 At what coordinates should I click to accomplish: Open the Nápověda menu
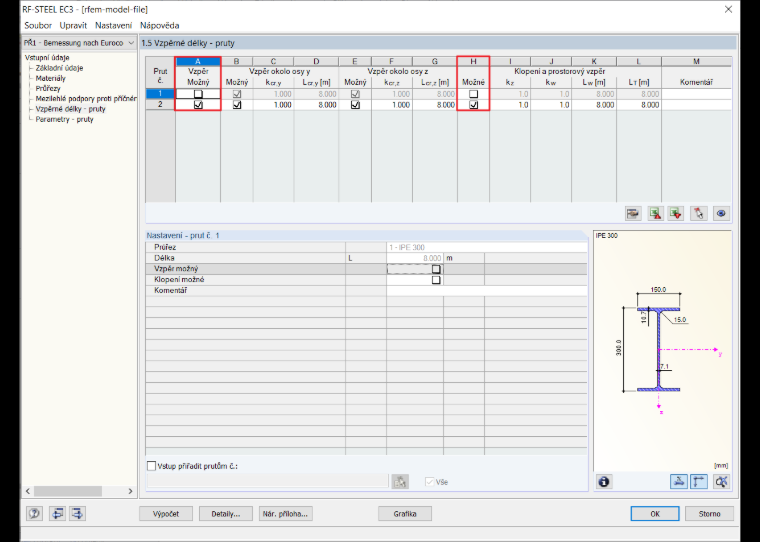tap(159, 25)
